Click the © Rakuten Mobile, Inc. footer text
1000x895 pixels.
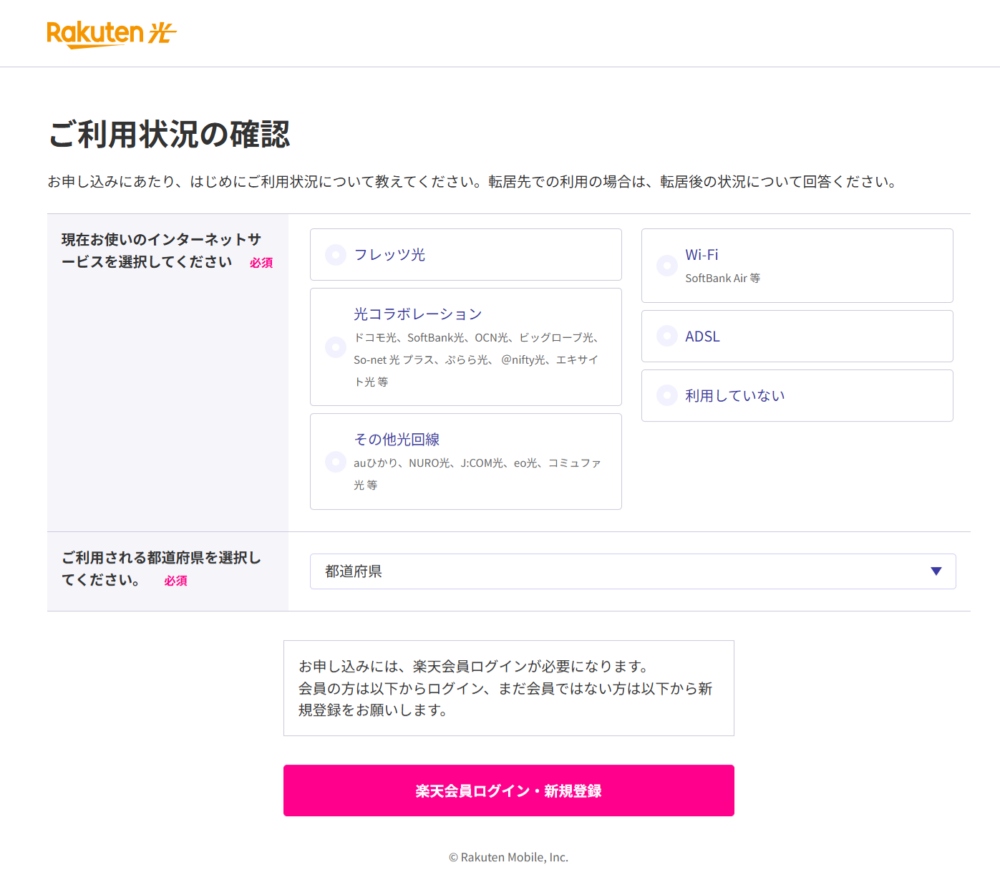click(508, 857)
